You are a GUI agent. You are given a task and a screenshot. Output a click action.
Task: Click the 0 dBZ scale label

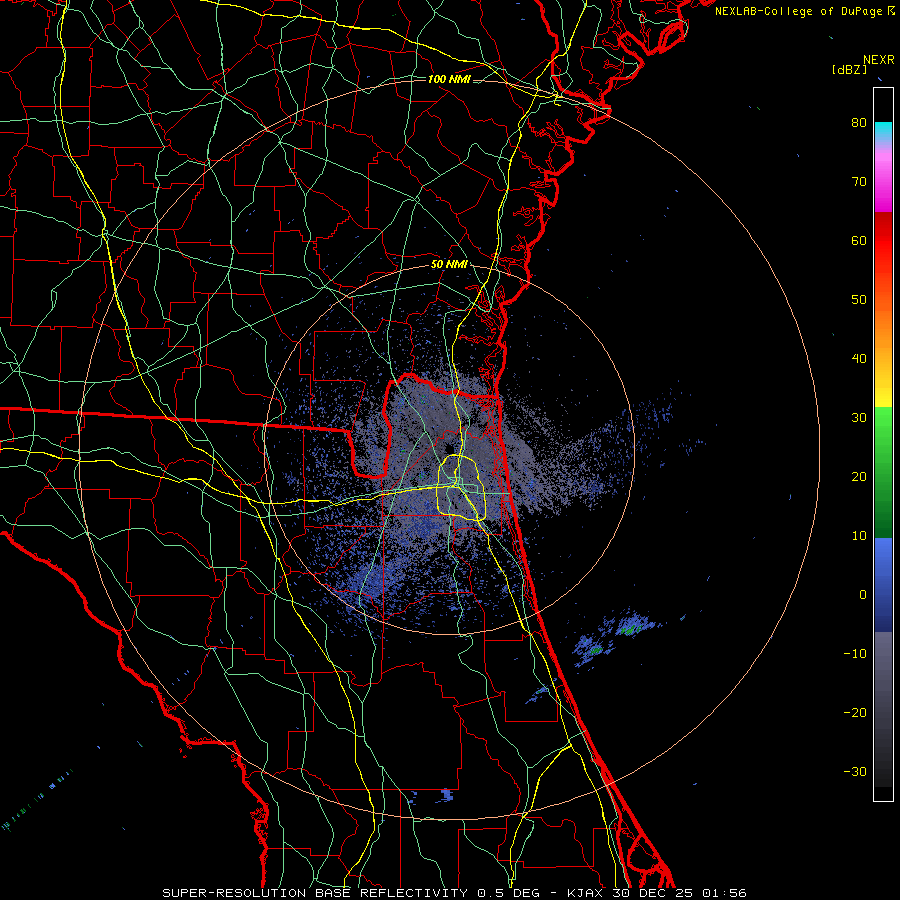(x=863, y=595)
